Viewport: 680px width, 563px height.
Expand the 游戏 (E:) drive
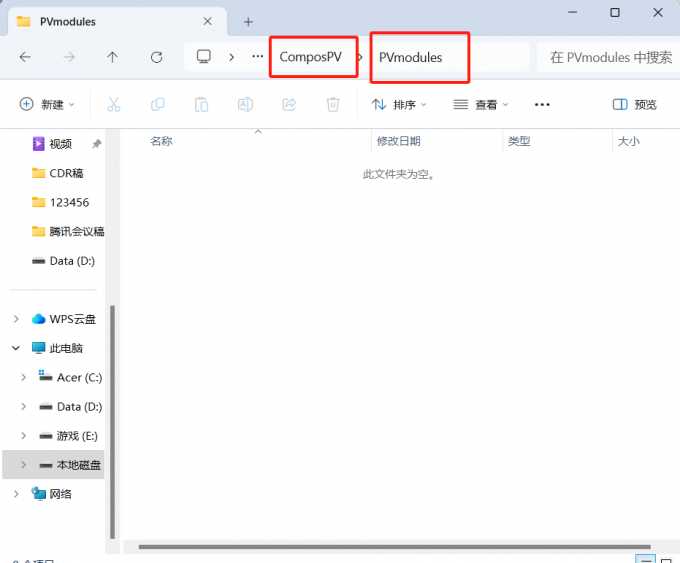pos(23,435)
